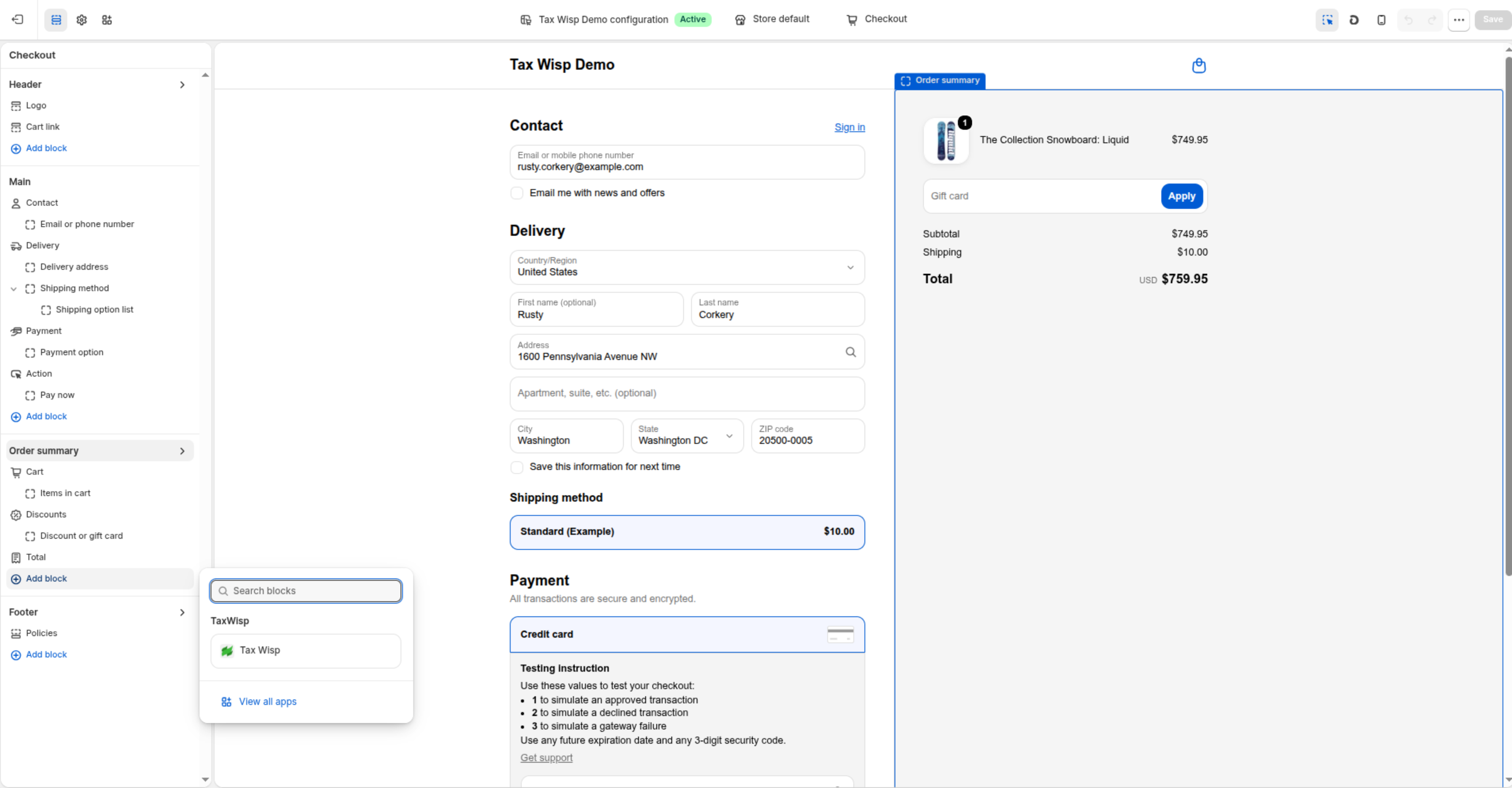Check Email me with news and offers

point(517,193)
